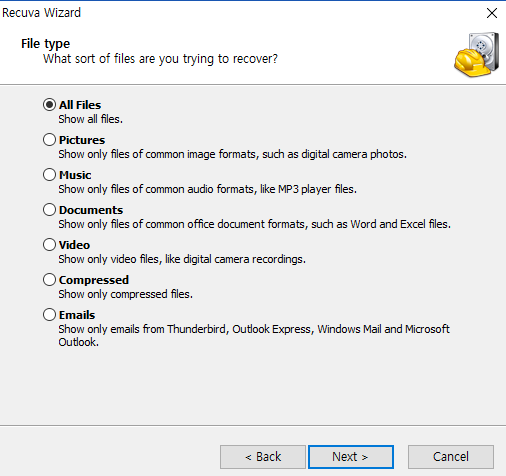Select the All Files radio button
Image resolution: width=506 pixels, height=476 pixels.
[x=49, y=105]
